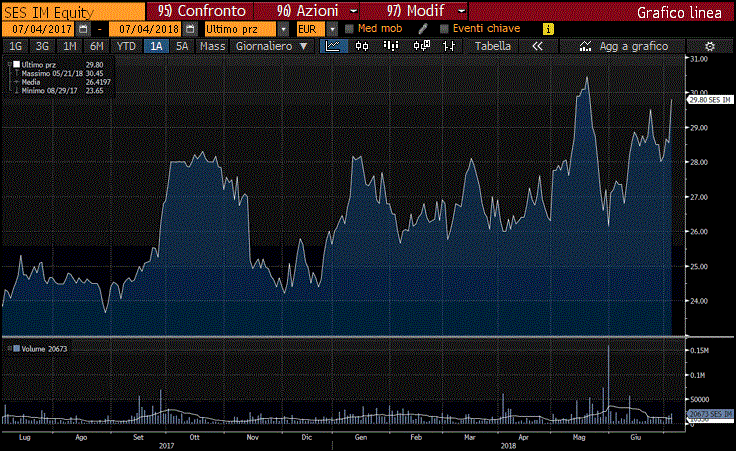
Task: Toggle the Volume legend checkbox
Action: pyautogui.click(x=15, y=348)
